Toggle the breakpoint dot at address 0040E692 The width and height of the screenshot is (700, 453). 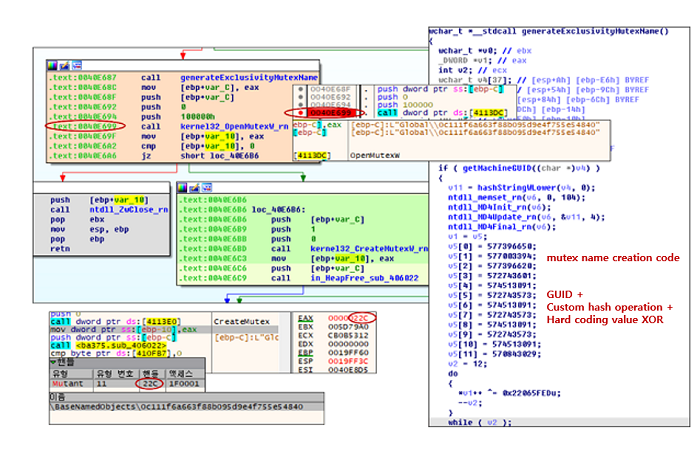point(300,97)
